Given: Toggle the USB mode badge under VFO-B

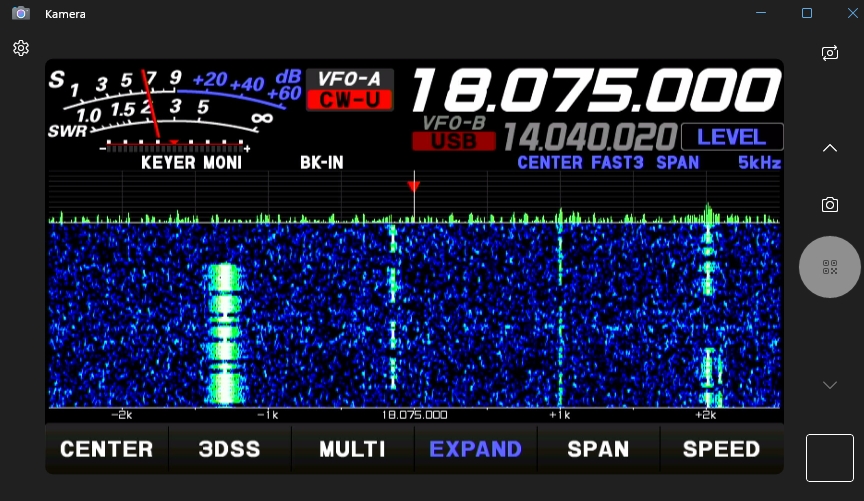Looking at the screenshot, I should tap(453, 141).
